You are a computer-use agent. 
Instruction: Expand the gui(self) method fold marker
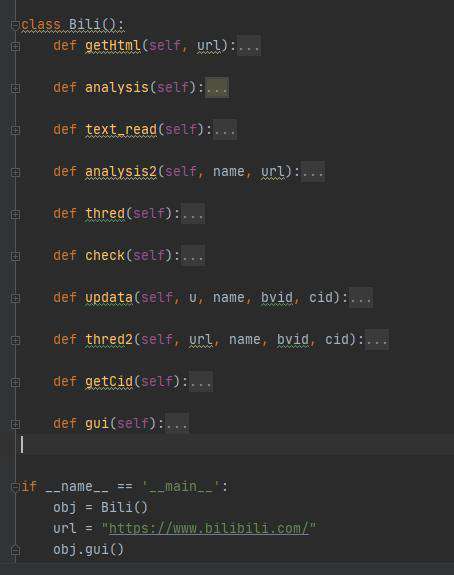click(15, 424)
